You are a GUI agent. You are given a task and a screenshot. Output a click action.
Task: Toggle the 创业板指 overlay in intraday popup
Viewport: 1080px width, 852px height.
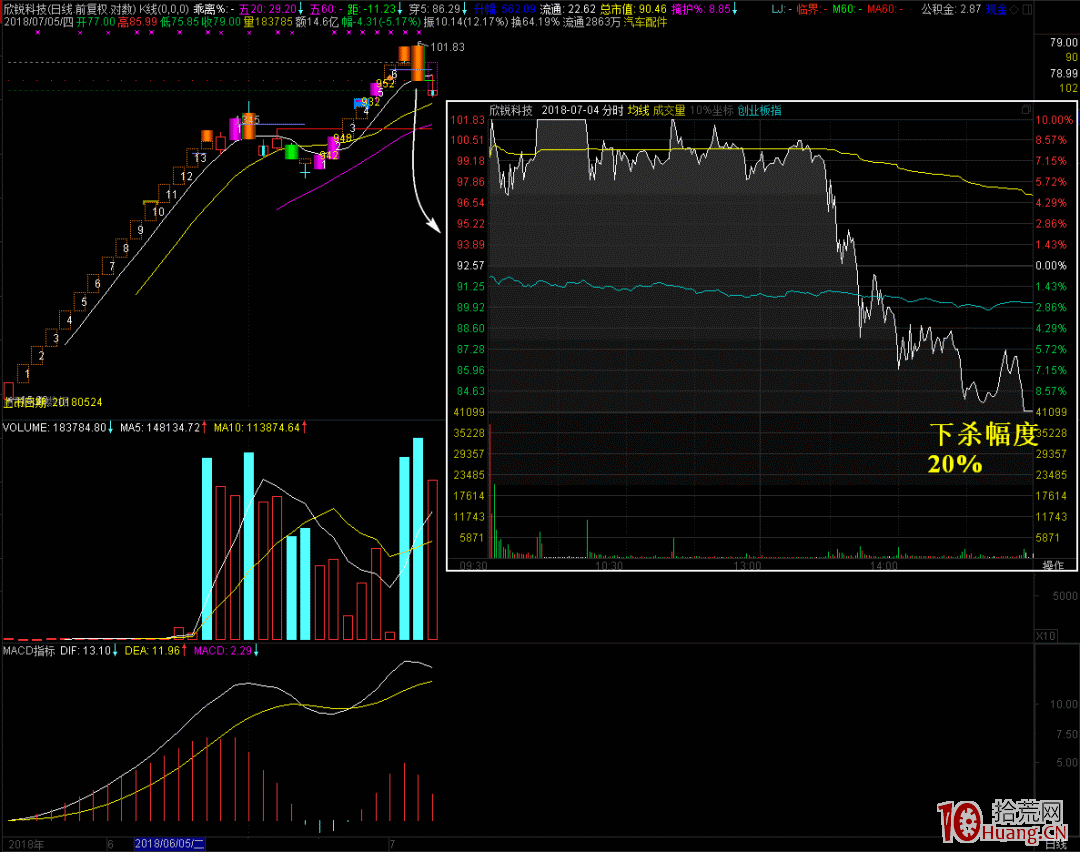pos(759,110)
